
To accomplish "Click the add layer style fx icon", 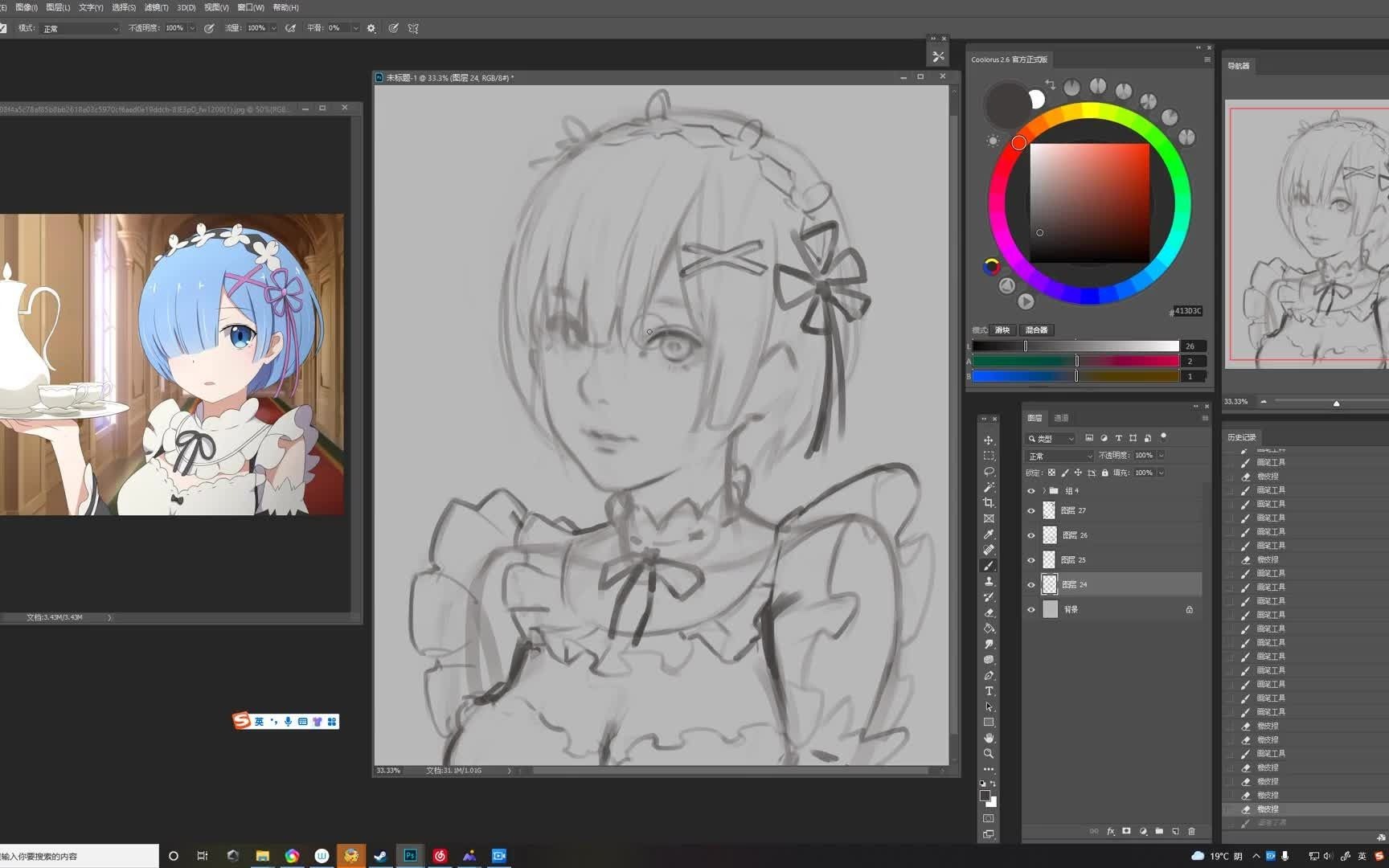I will pos(1111,831).
